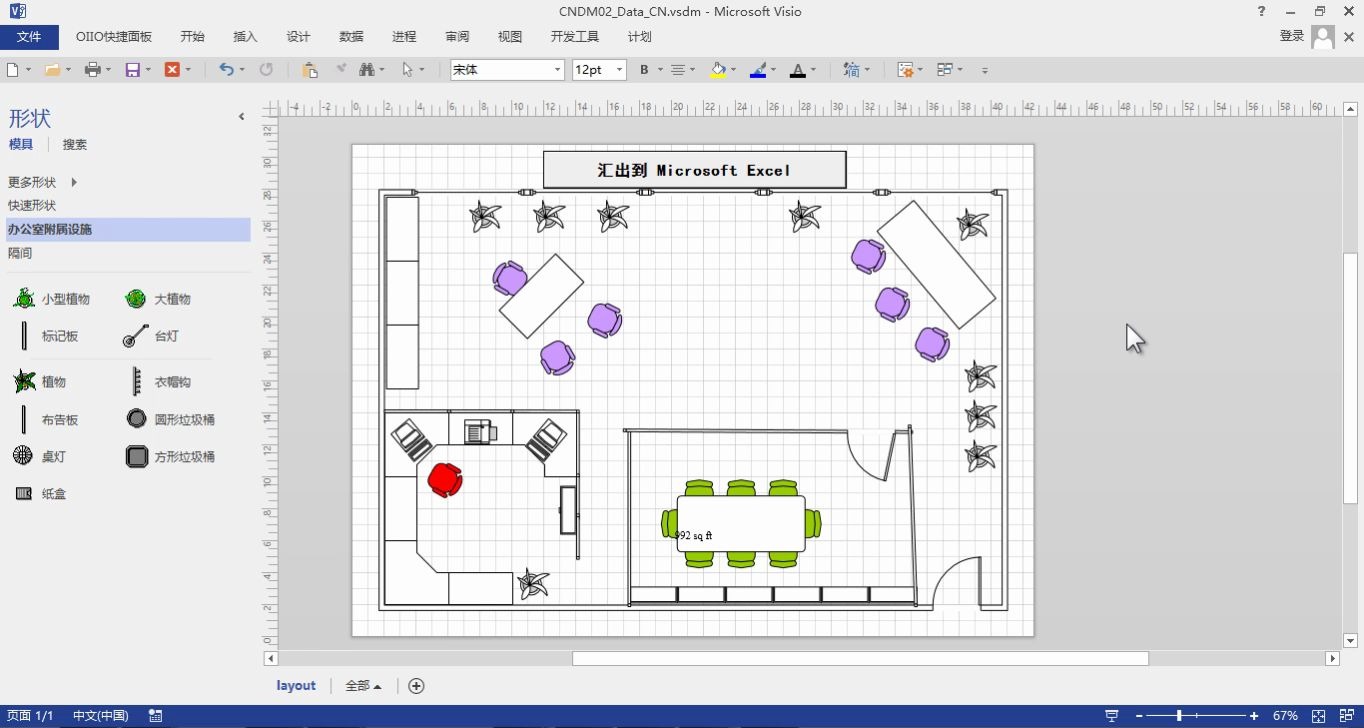Select the 办公室附属设施 stencil
Screen dimensions: 1364x728
pos(128,229)
